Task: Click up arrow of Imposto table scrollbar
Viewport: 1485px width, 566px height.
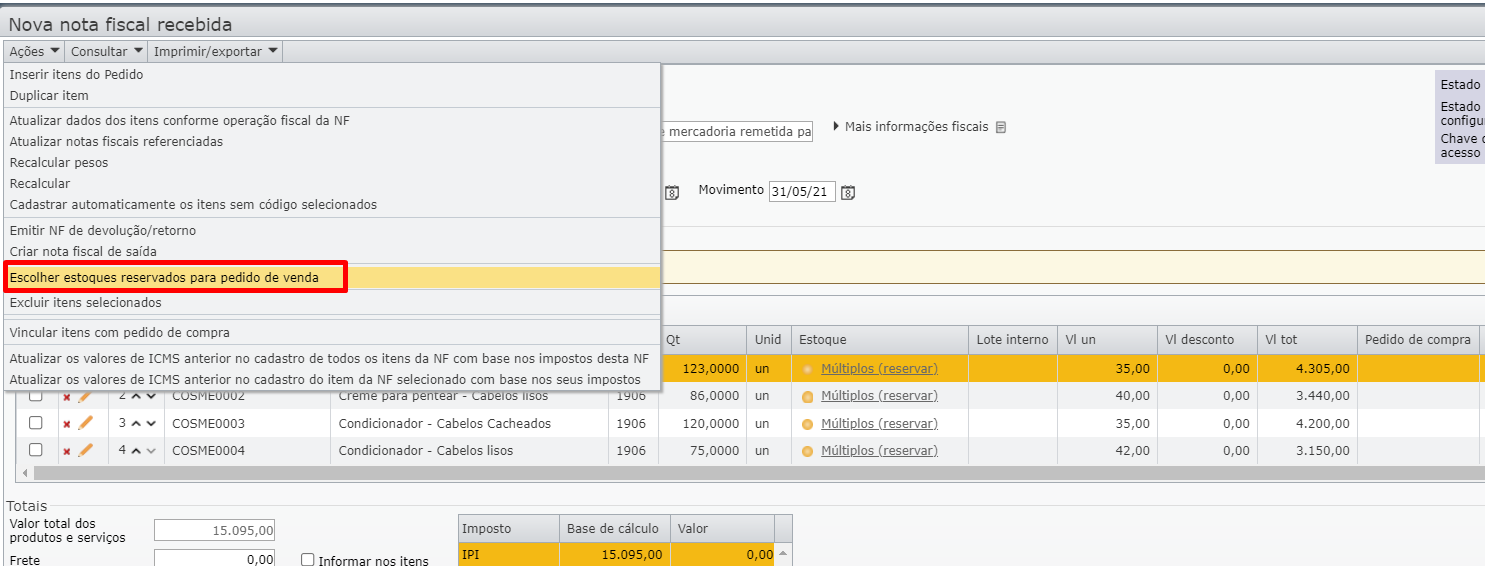Action: [783, 553]
